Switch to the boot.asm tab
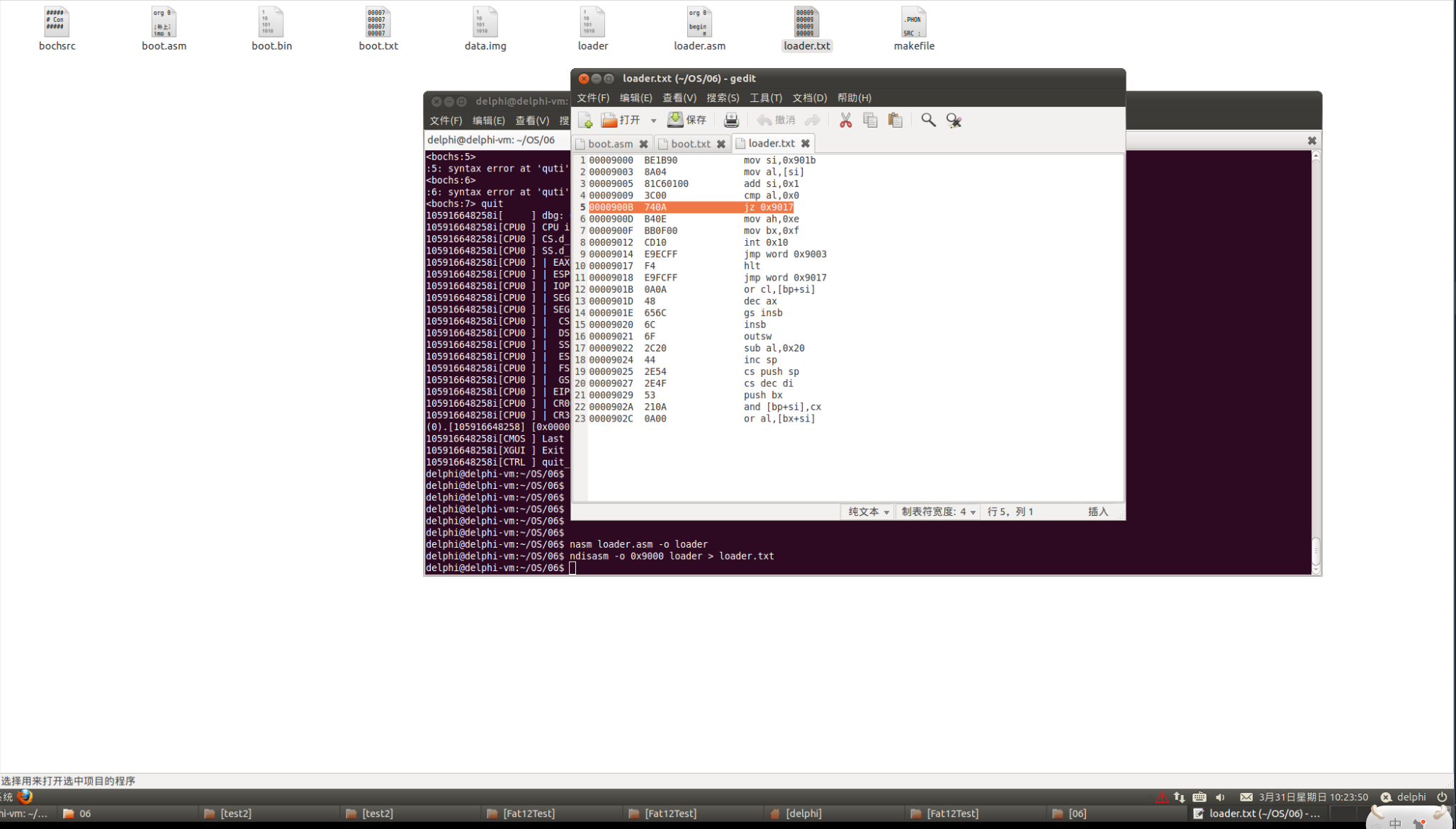Image resolution: width=1456 pixels, height=829 pixels. 609,144
